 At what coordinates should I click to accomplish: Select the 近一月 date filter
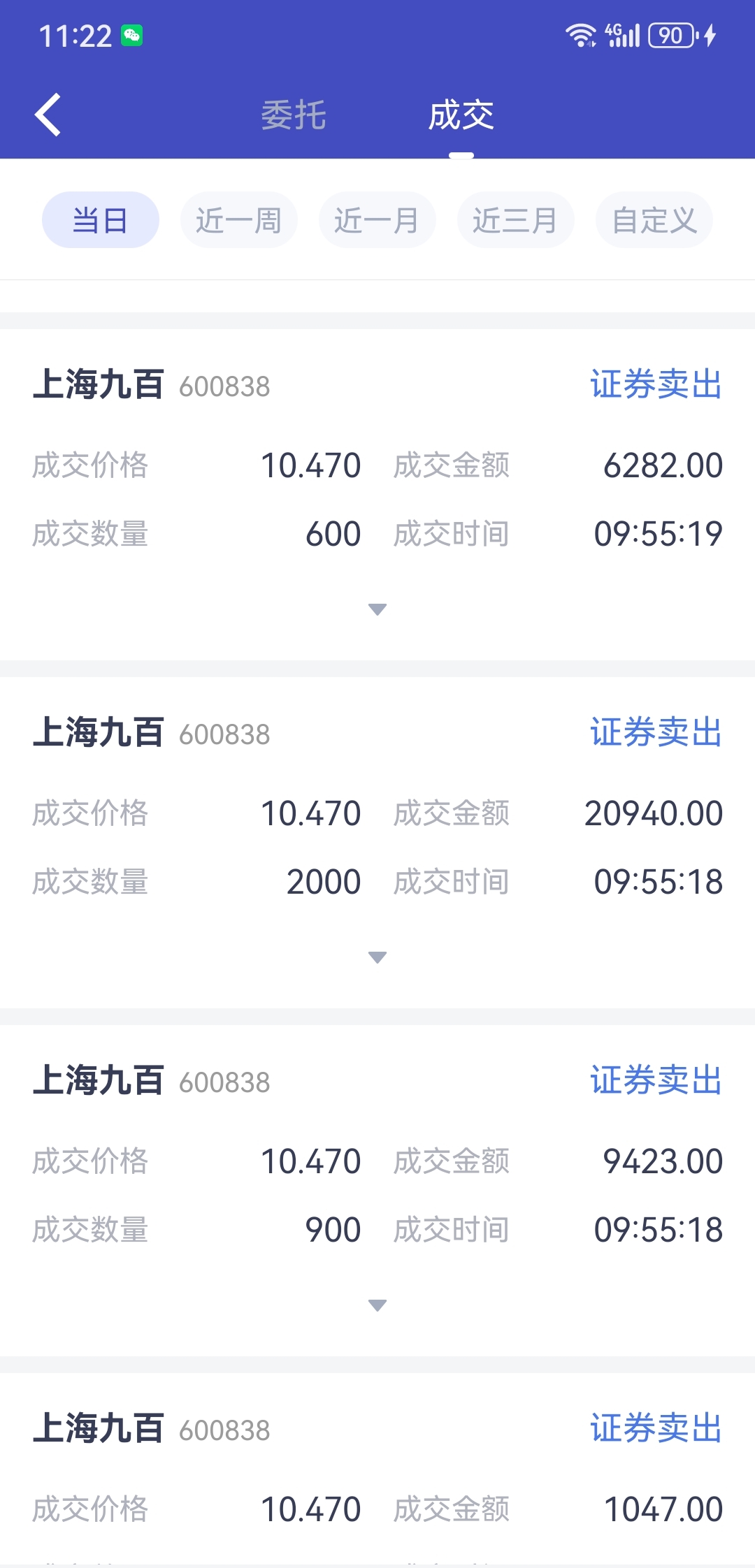[377, 220]
